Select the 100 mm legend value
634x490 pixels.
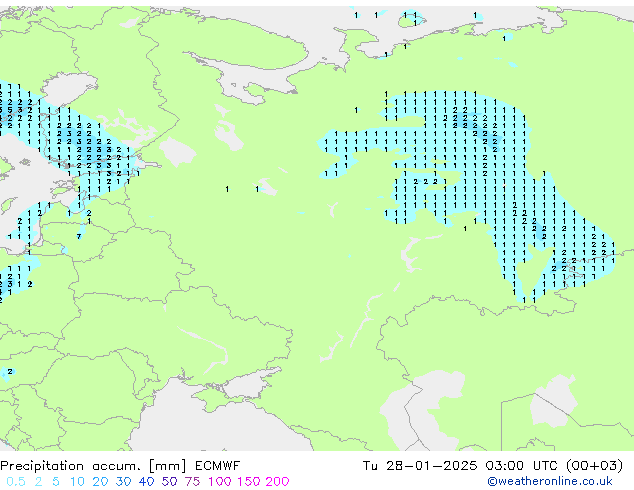218,482
